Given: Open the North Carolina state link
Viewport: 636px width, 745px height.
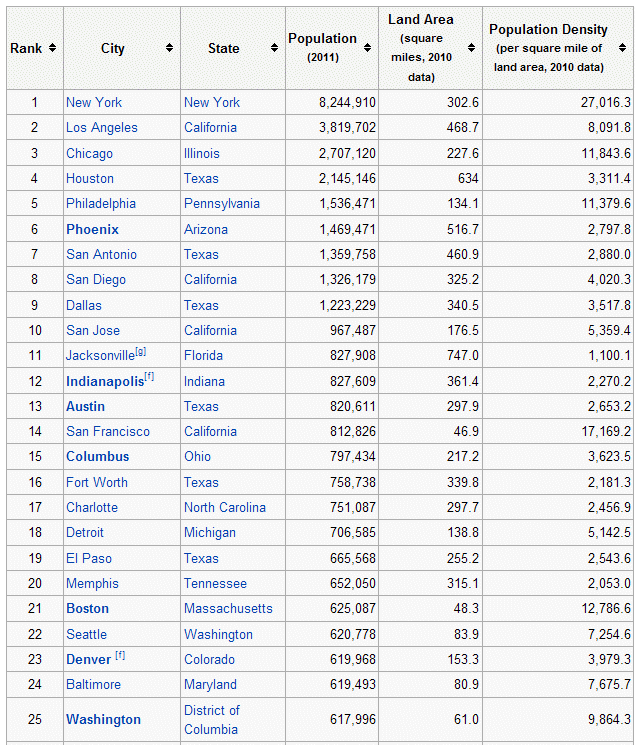Looking at the screenshot, I should (x=225, y=507).
